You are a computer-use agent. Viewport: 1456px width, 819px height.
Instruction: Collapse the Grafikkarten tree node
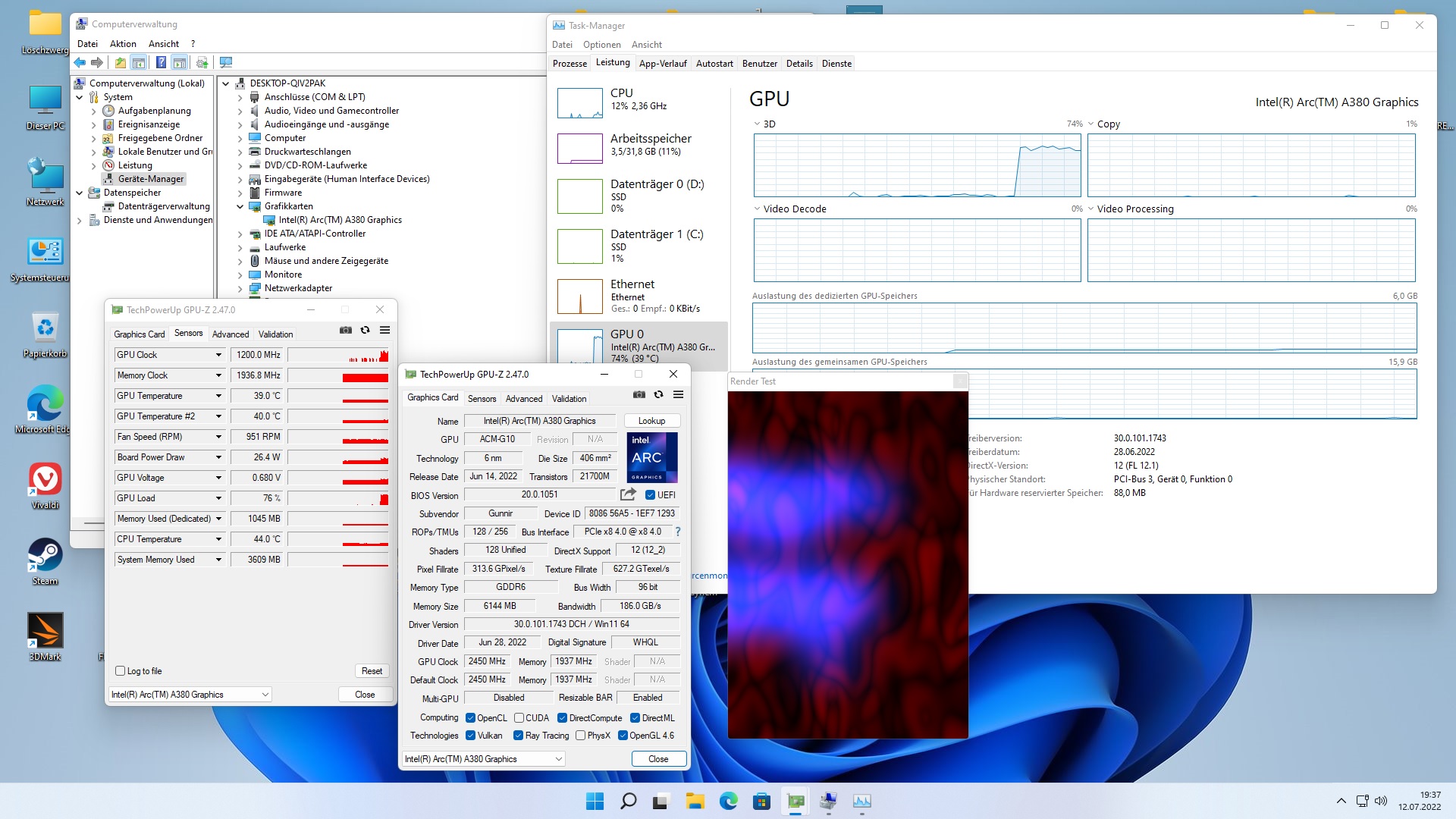(x=240, y=206)
